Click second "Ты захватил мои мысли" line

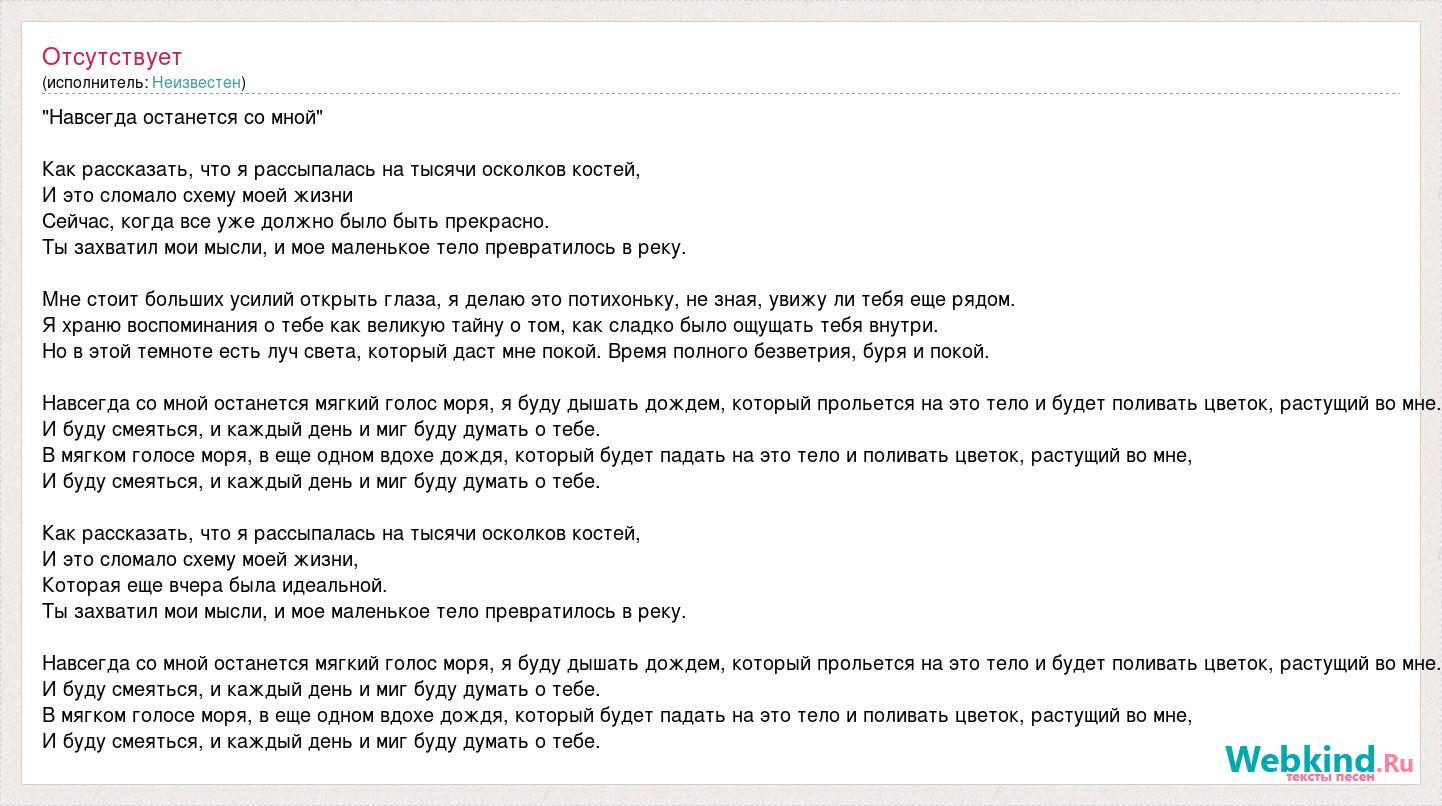click(364, 611)
